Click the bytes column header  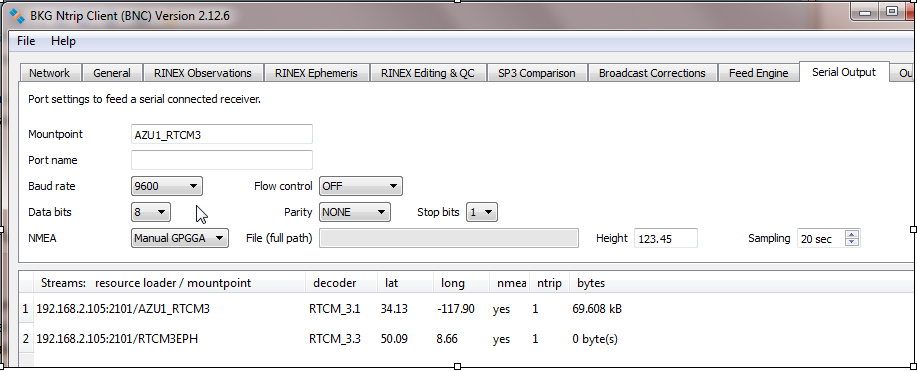point(591,283)
